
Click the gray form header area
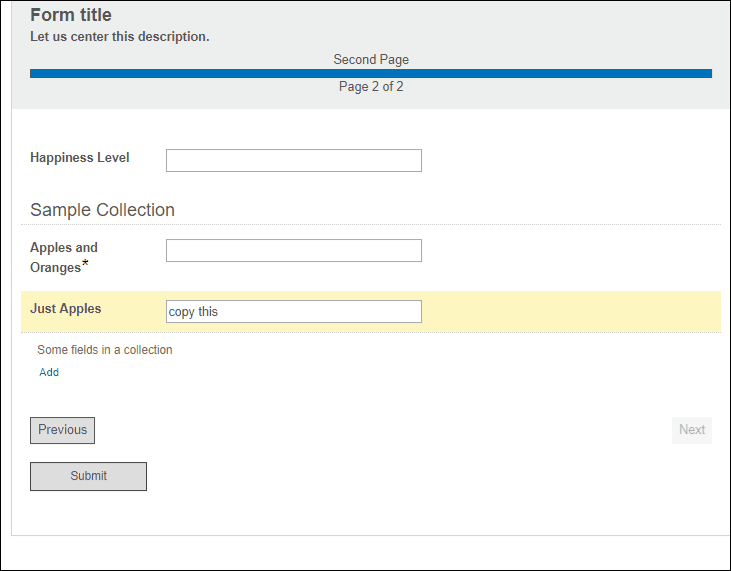[x=371, y=55]
